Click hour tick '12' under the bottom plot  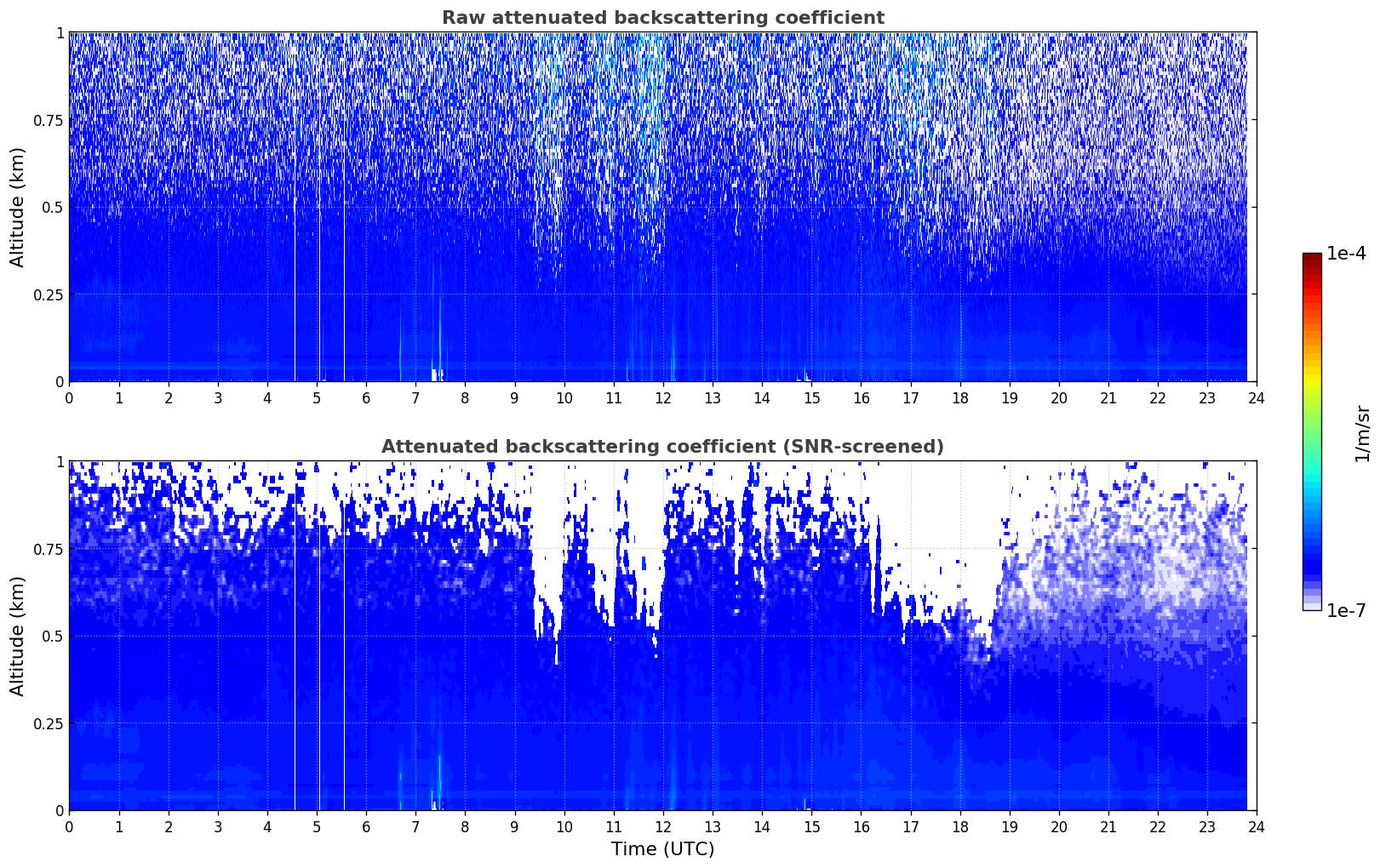(x=663, y=826)
